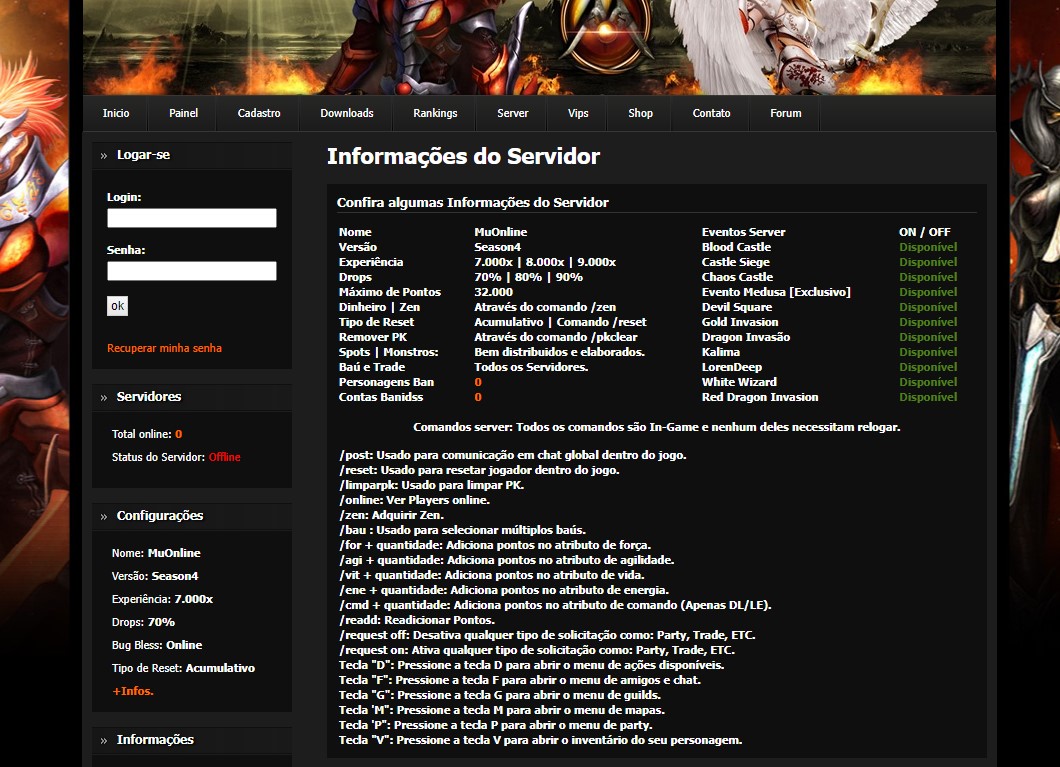Select the Contas Banidss count '0'
This screenshot has width=1060, height=767.
tap(478, 397)
